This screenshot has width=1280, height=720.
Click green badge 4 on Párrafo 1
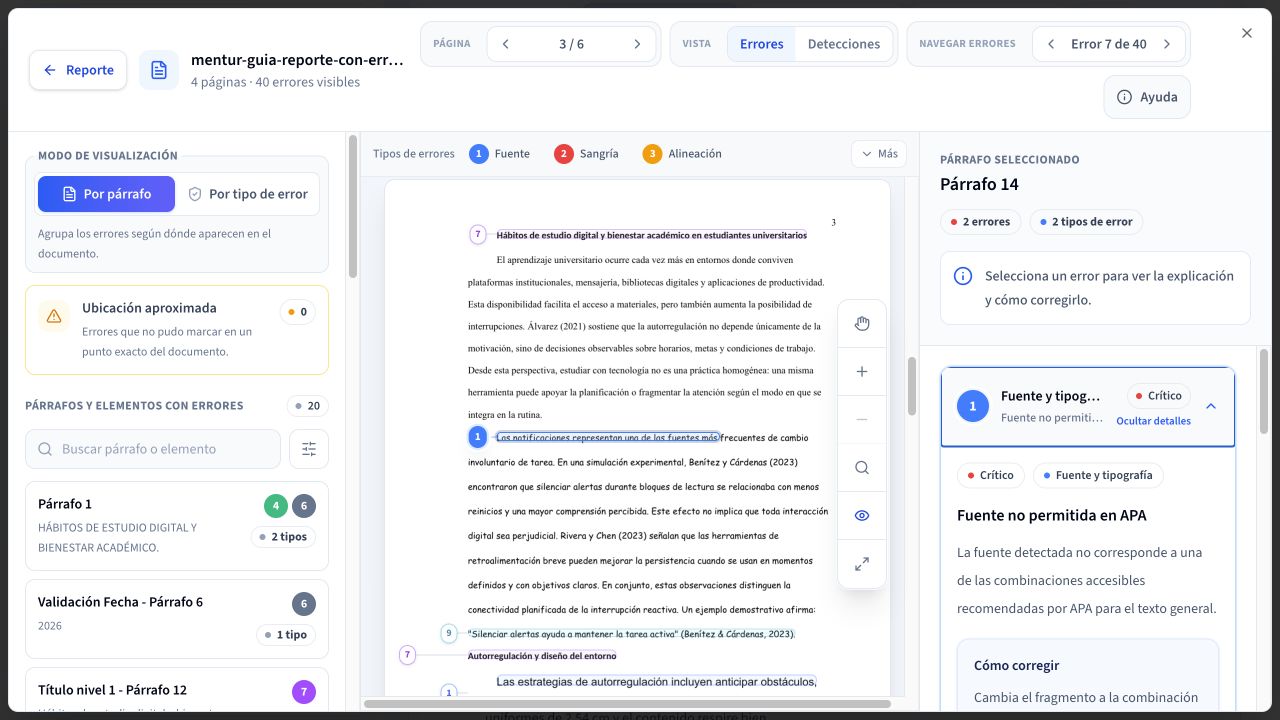tap(276, 506)
